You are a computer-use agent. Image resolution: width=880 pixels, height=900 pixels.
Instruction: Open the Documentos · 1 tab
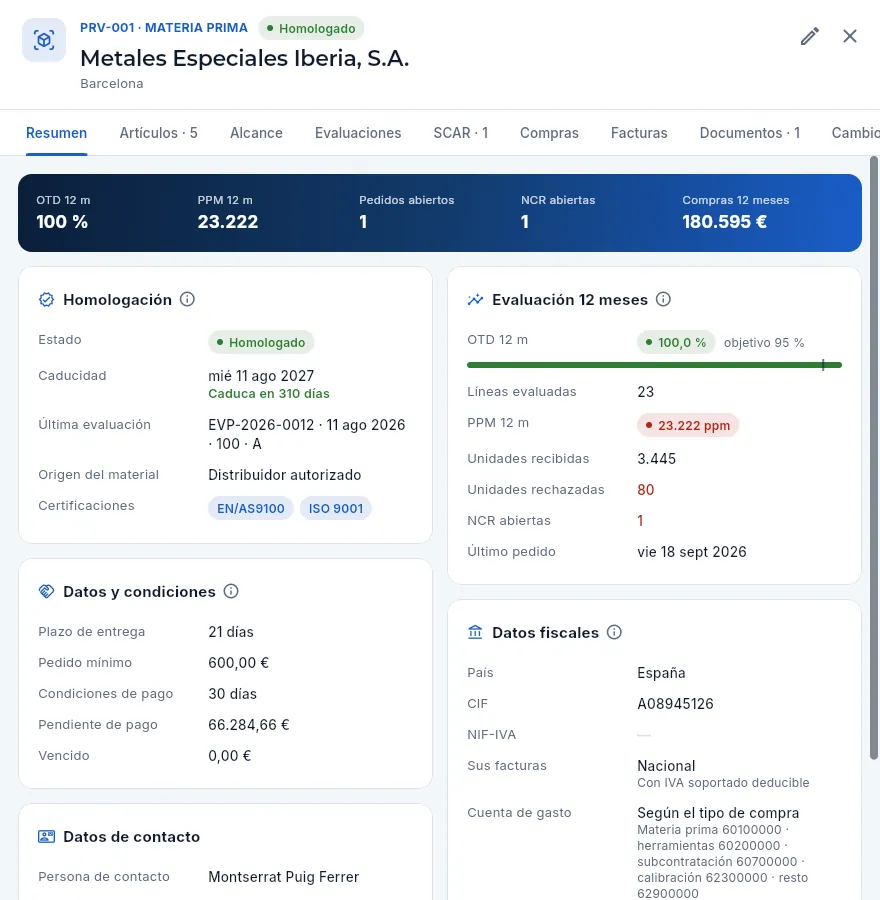(x=750, y=133)
